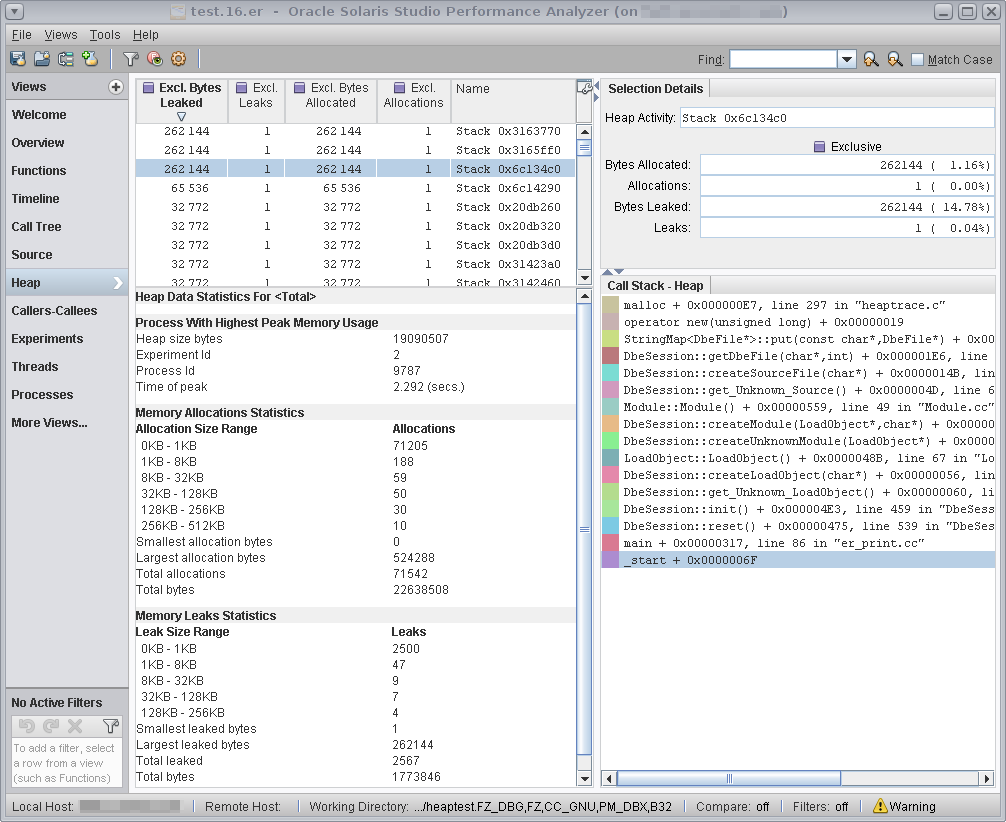Image resolution: width=1006 pixels, height=822 pixels.
Task: Click Call Stack scrollbar right arrow
Action: tap(987, 778)
